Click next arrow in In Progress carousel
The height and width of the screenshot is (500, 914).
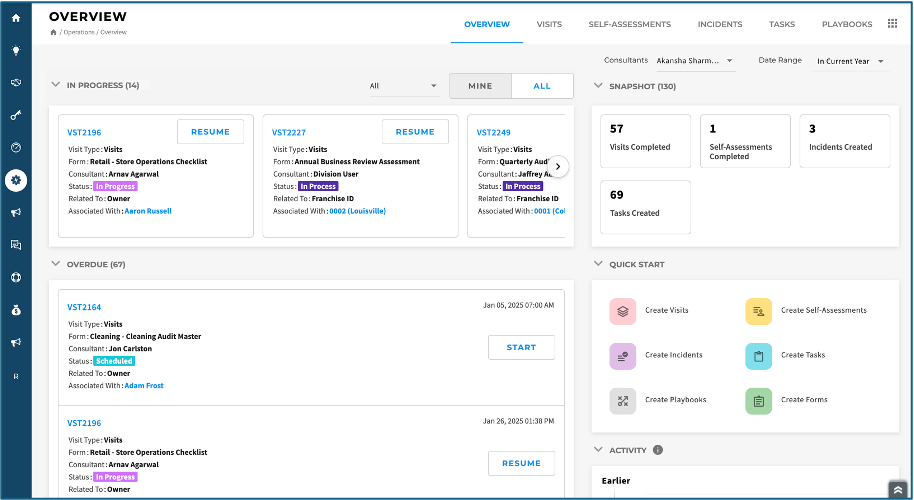click(x=559, y=167)
